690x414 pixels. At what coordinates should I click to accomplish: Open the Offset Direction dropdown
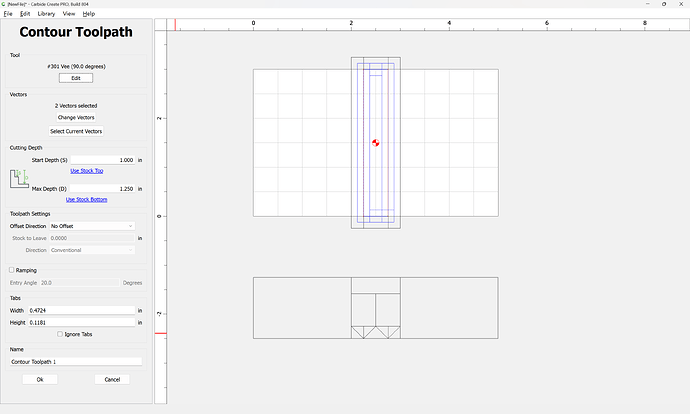point(92,226)
